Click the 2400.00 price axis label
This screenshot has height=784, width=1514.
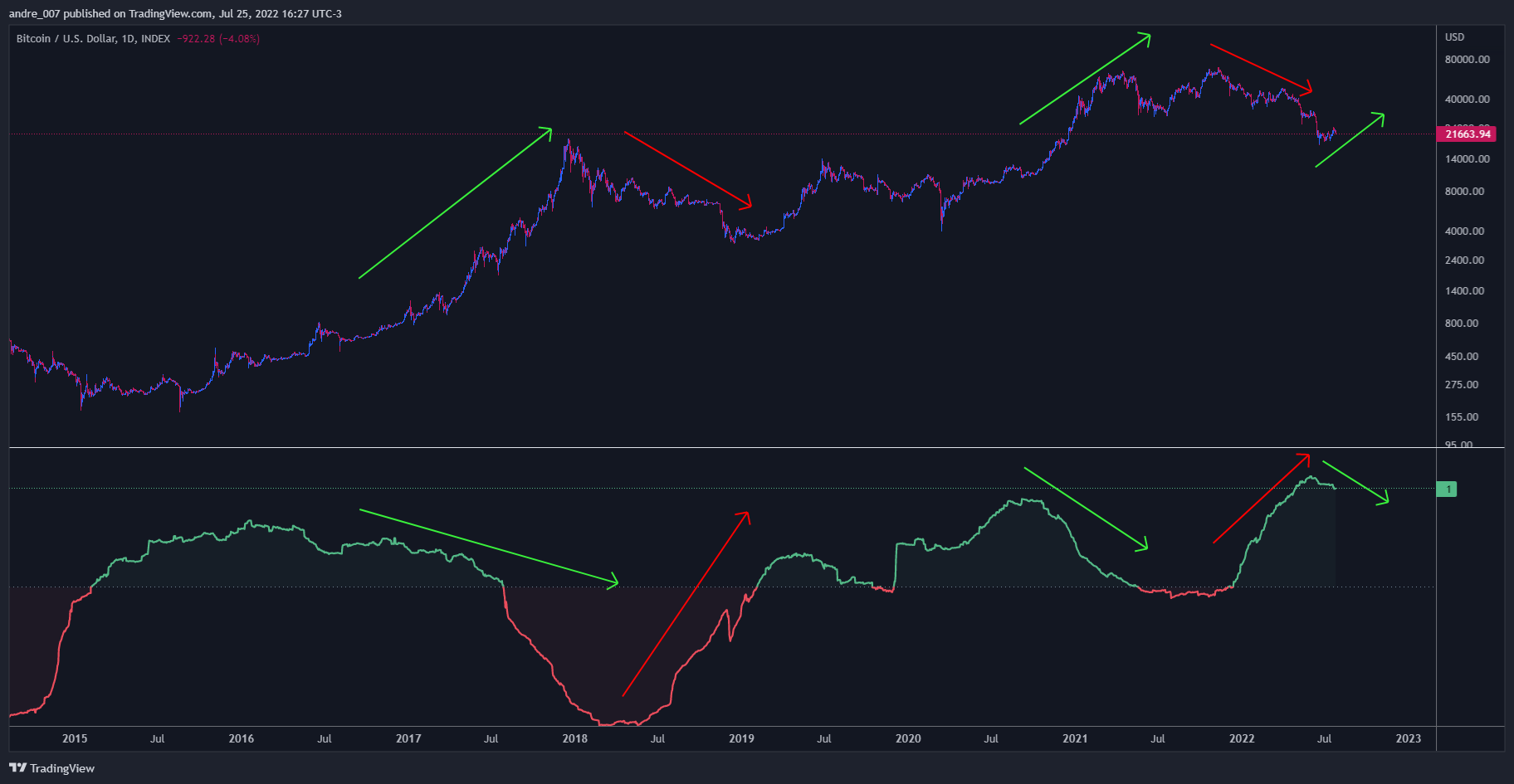[1464, 261]
